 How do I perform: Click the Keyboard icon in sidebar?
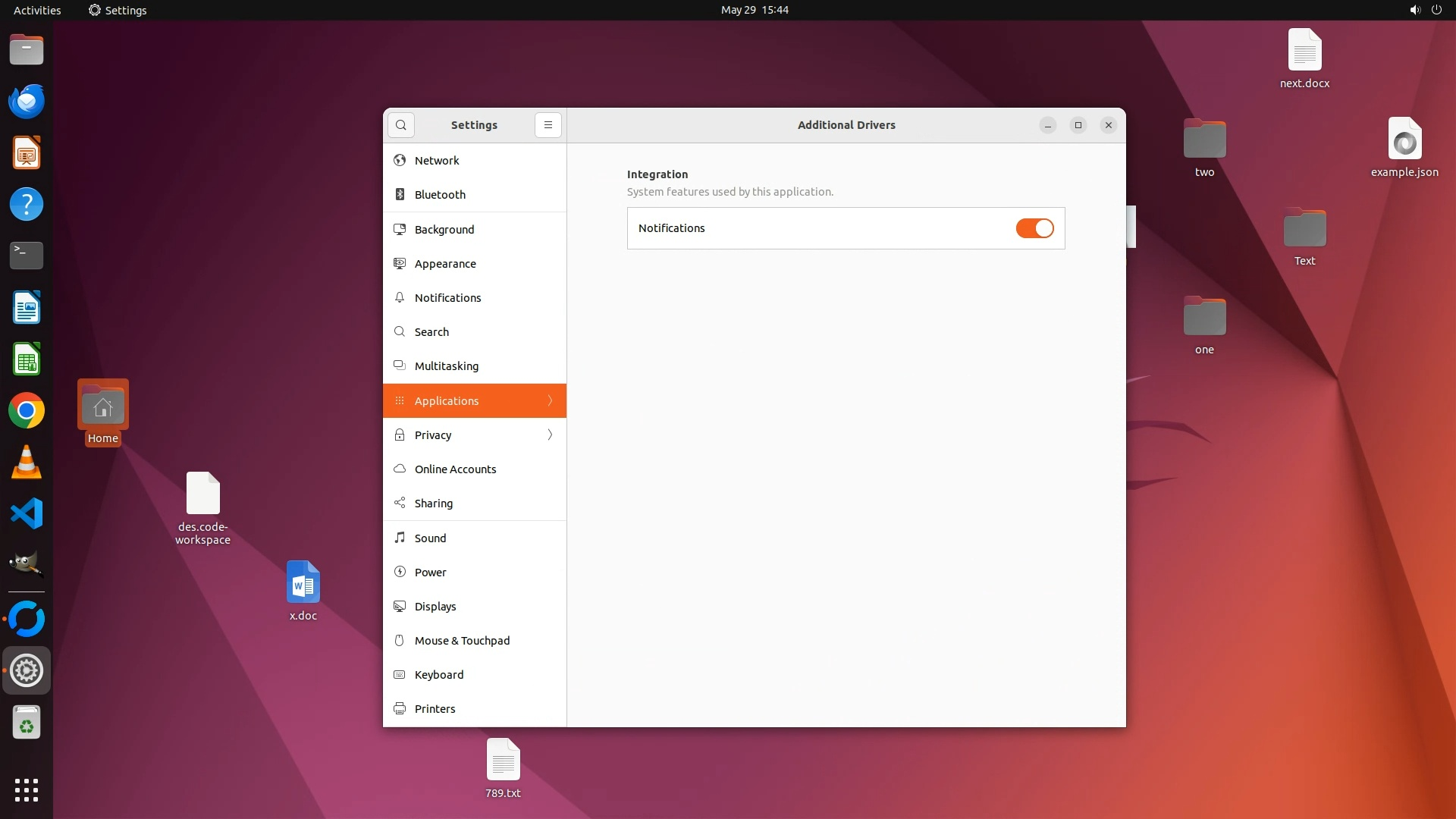pos(400,675)
